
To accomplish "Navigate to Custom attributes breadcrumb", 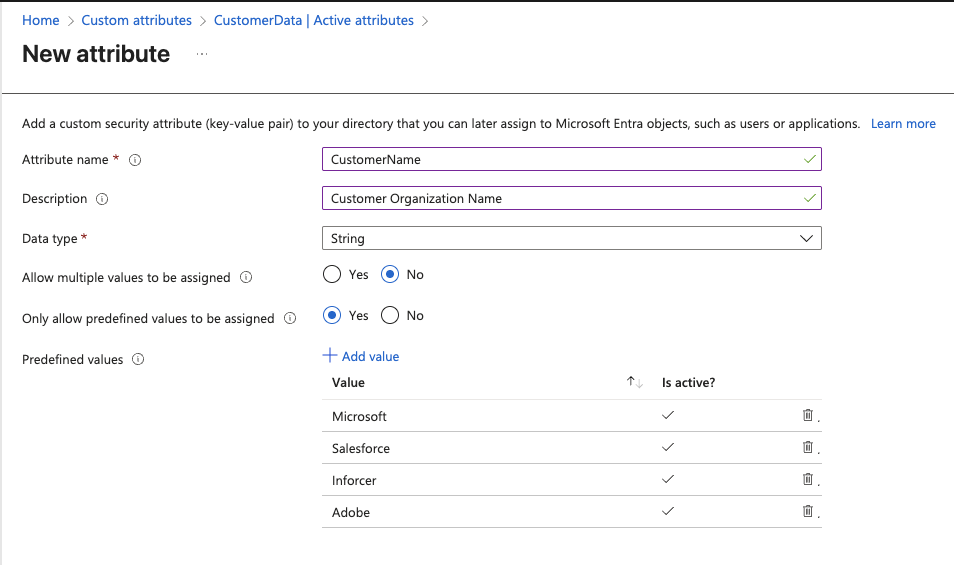I will pos(136,20).
